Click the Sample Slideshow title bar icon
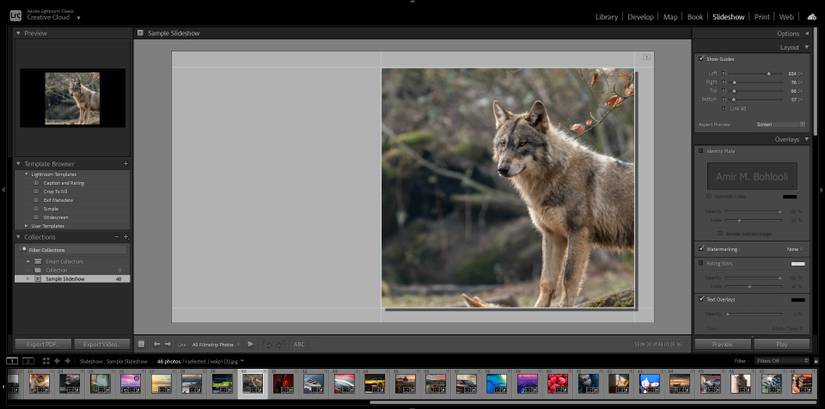Screen dimensions: 825x409 [140, 33]
